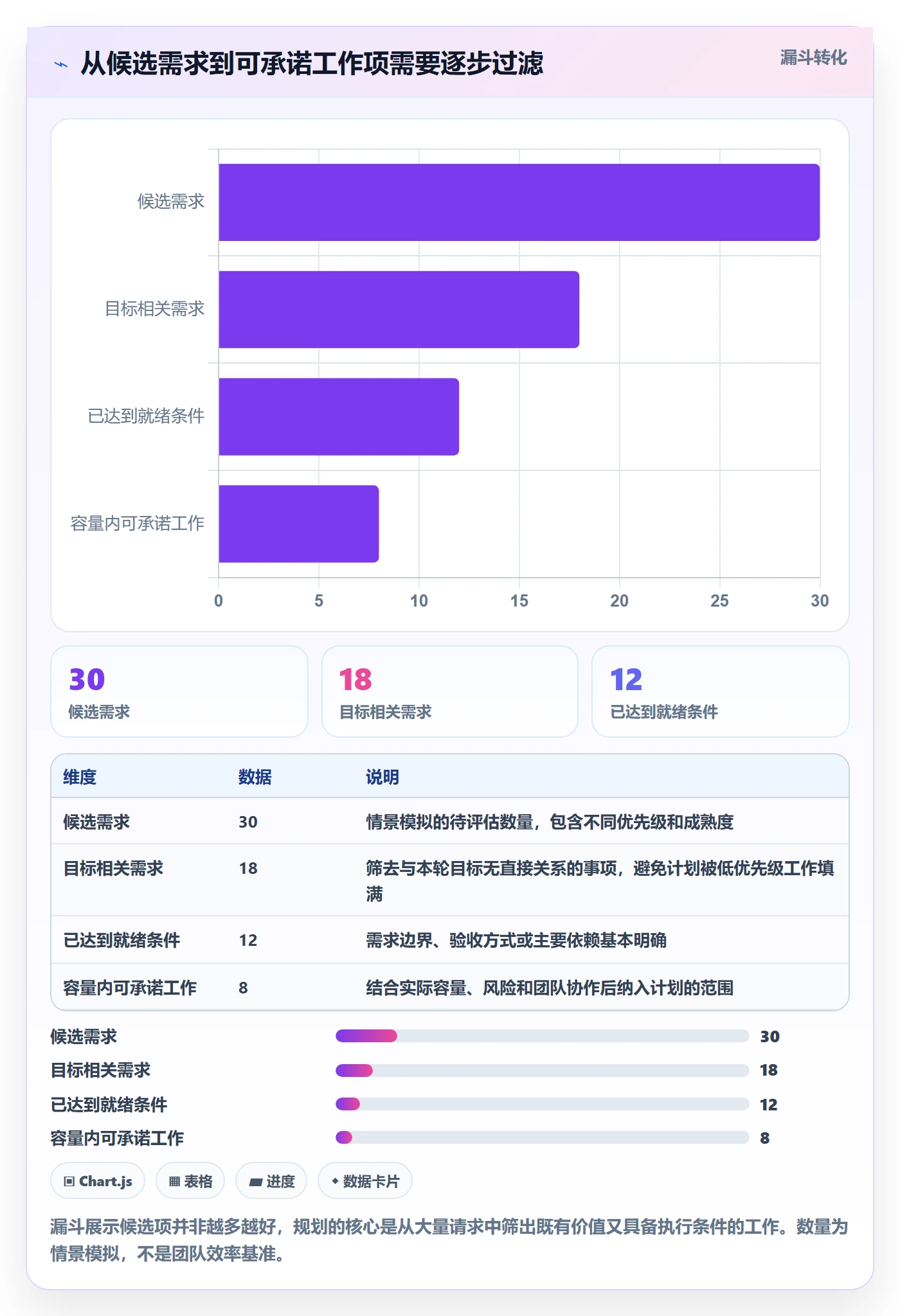Screen dimensions: 900x1316
Task: Click the footer note starting 漏斗展示候选项
Action: [x=449, y=1240]
